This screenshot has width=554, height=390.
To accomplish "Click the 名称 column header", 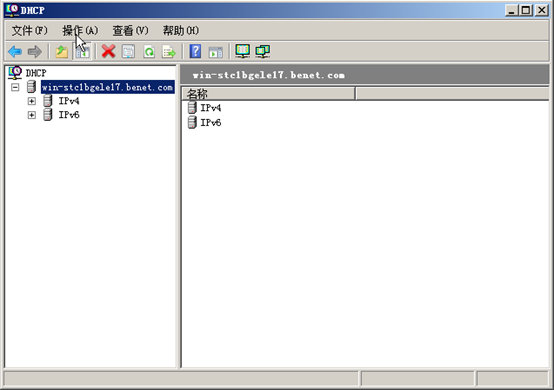I will click(x=268, y=94).
